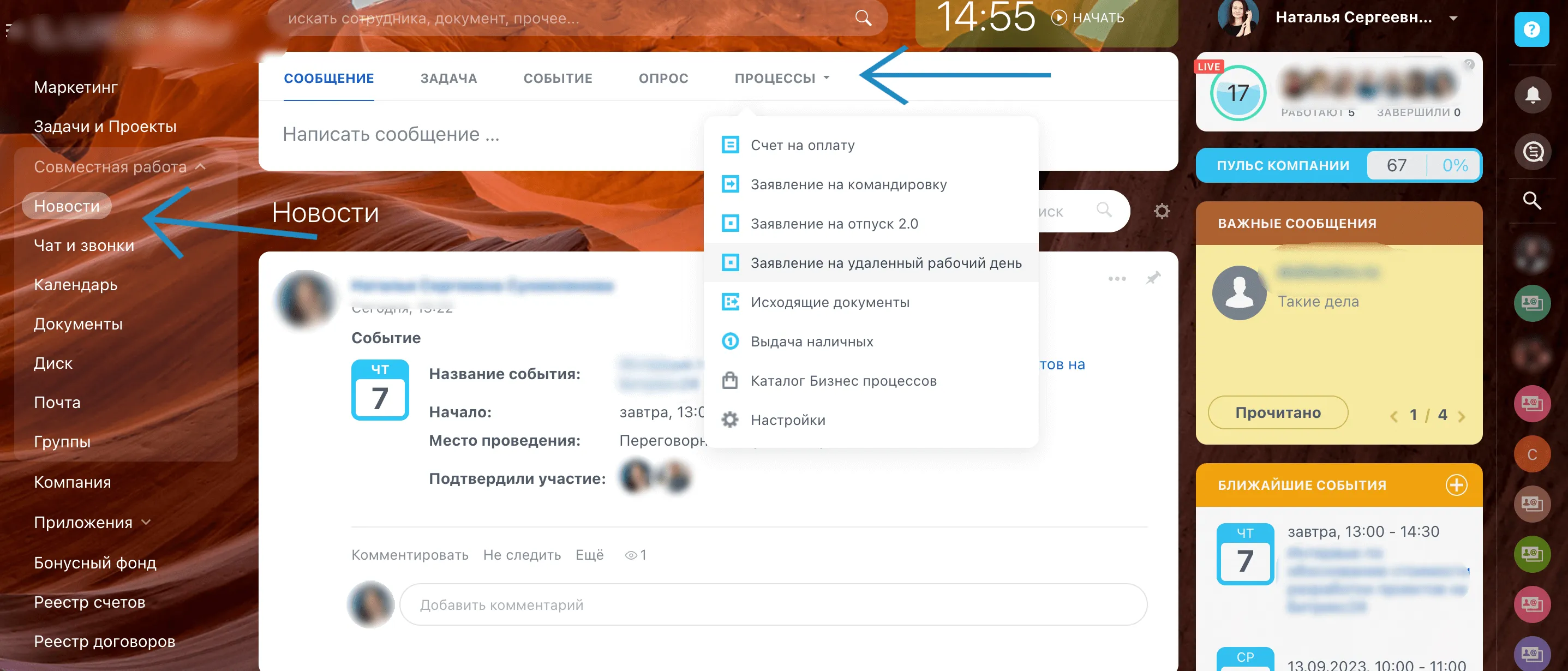The height and width of the screenshot is (671, 1568).
Task: Open the notifications bell icon
Action: [1532, 95]
